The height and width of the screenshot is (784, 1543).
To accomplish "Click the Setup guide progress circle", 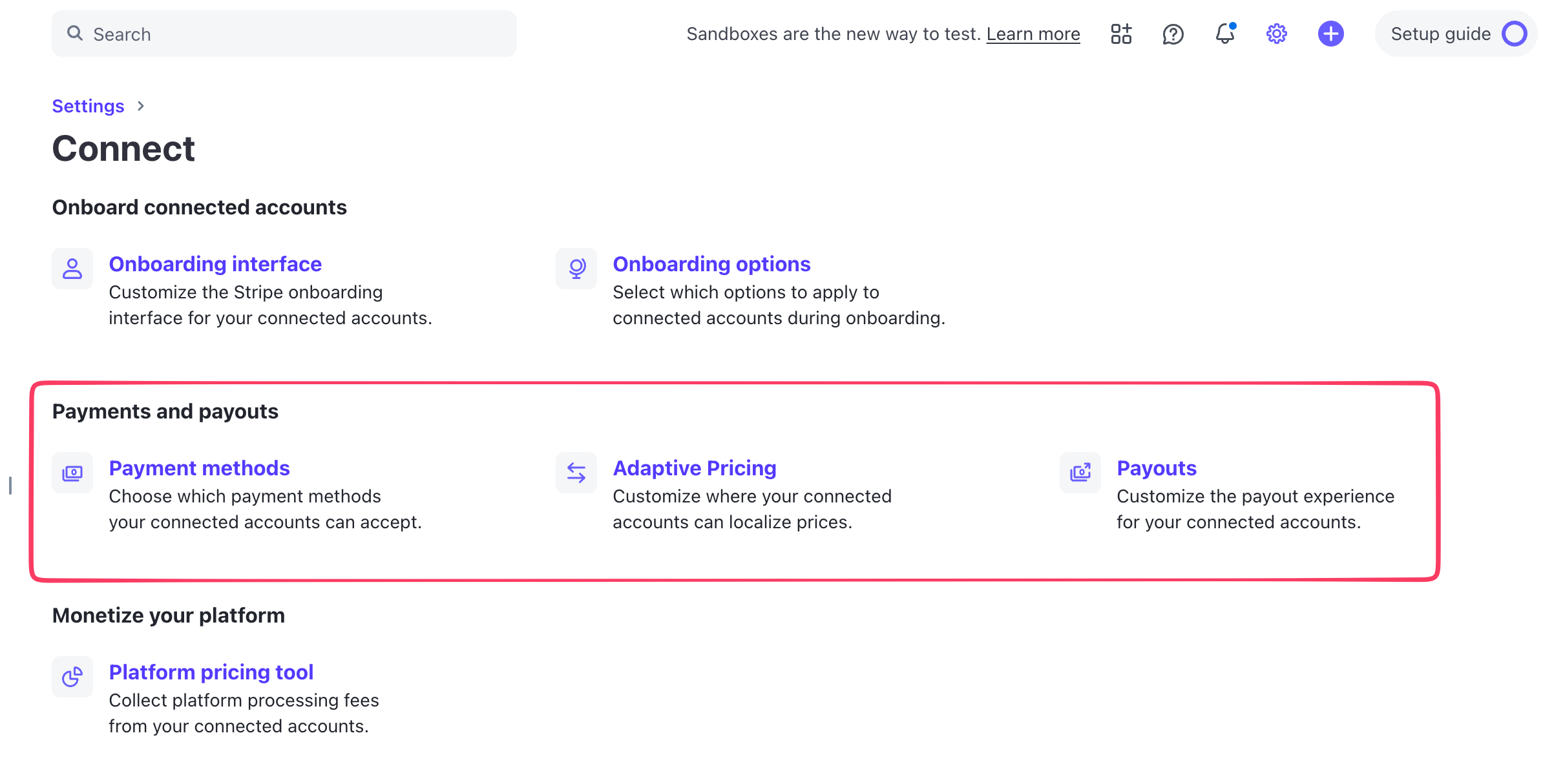I will coord(1515,34).
